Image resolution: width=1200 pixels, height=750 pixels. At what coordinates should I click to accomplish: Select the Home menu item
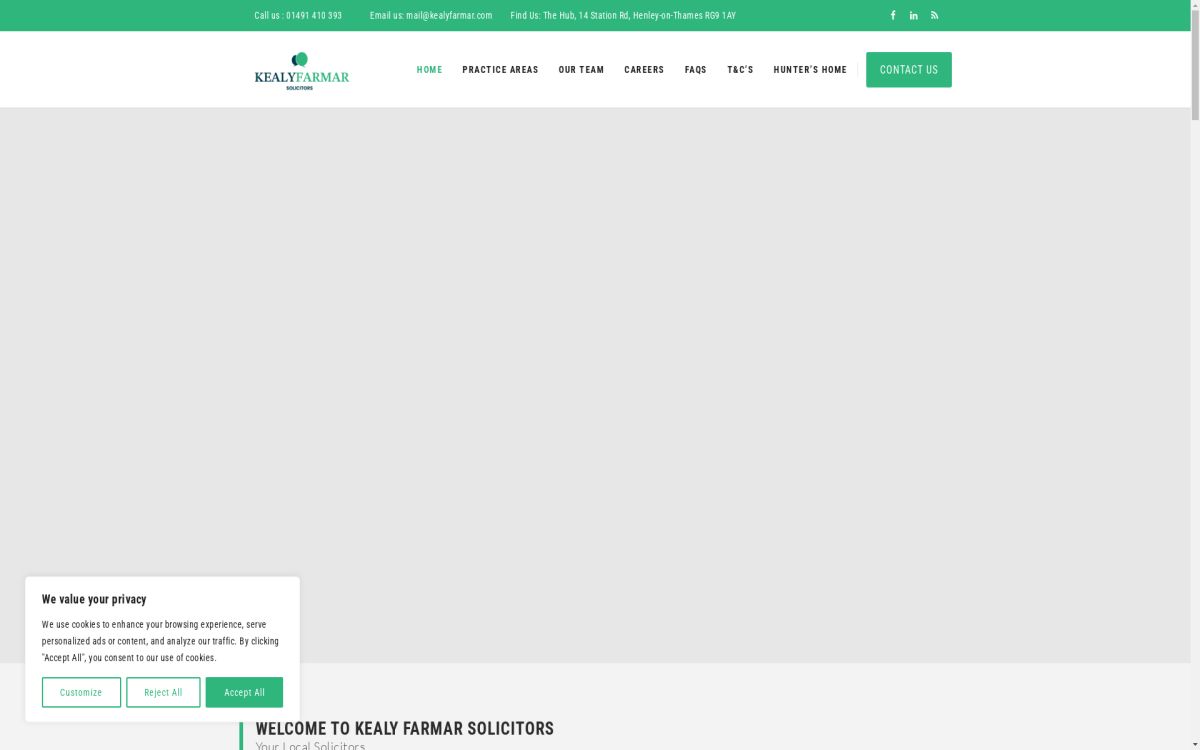[x=429, y=69]
